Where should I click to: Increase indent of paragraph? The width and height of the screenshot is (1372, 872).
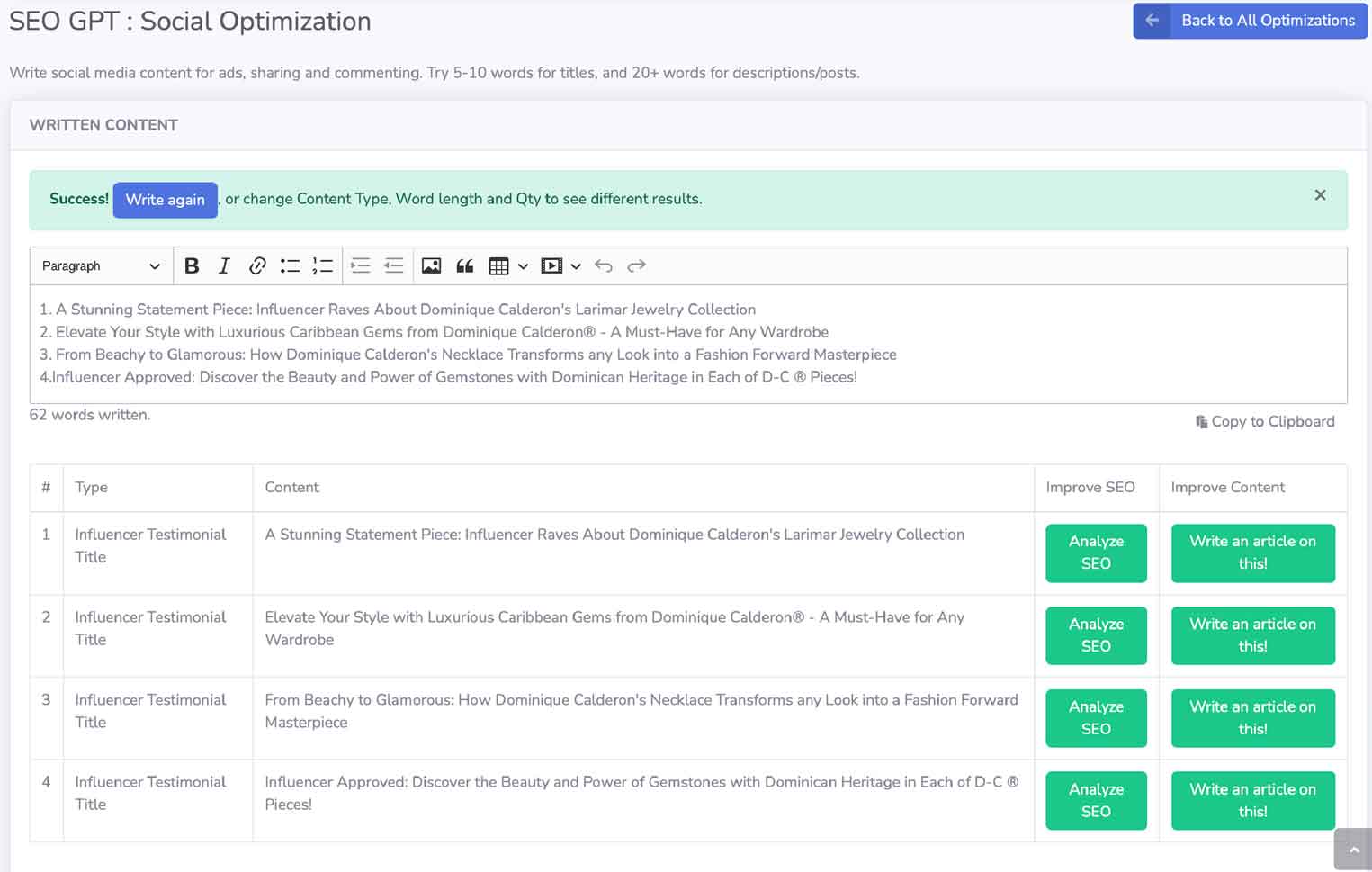pyautogui.click(x=361, y=265)
